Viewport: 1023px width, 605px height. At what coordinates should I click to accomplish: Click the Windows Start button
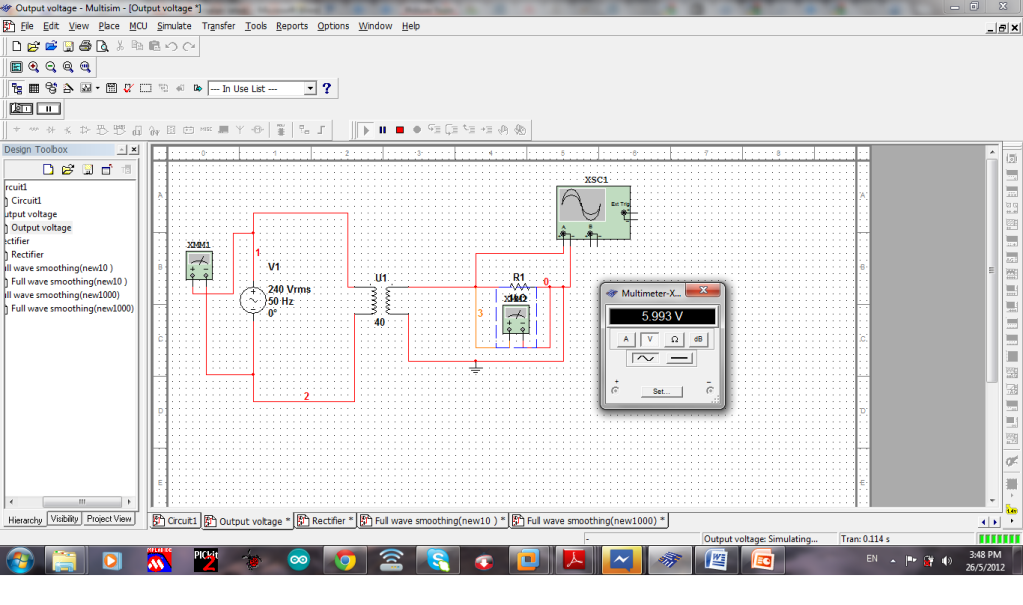click(x=20, y=561)
